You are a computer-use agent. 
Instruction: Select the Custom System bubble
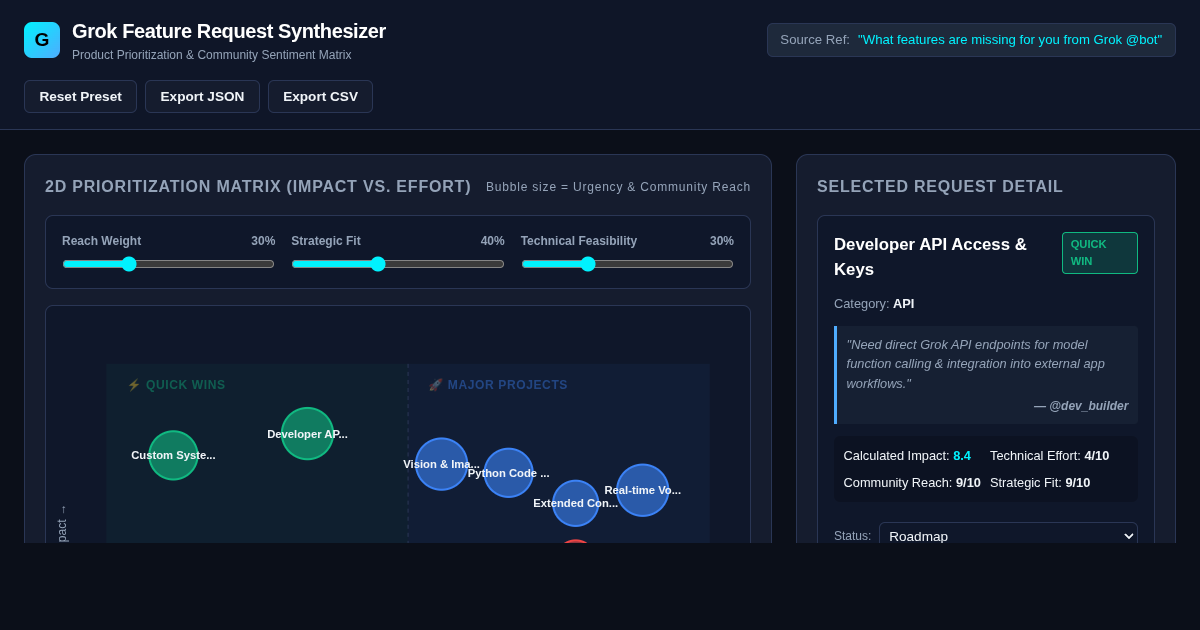tap(173, 455)
